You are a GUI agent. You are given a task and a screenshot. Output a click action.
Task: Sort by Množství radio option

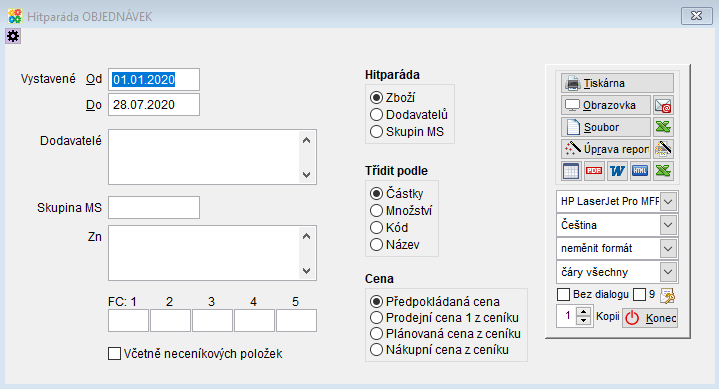pyautogui.click(x=401, y=211)
